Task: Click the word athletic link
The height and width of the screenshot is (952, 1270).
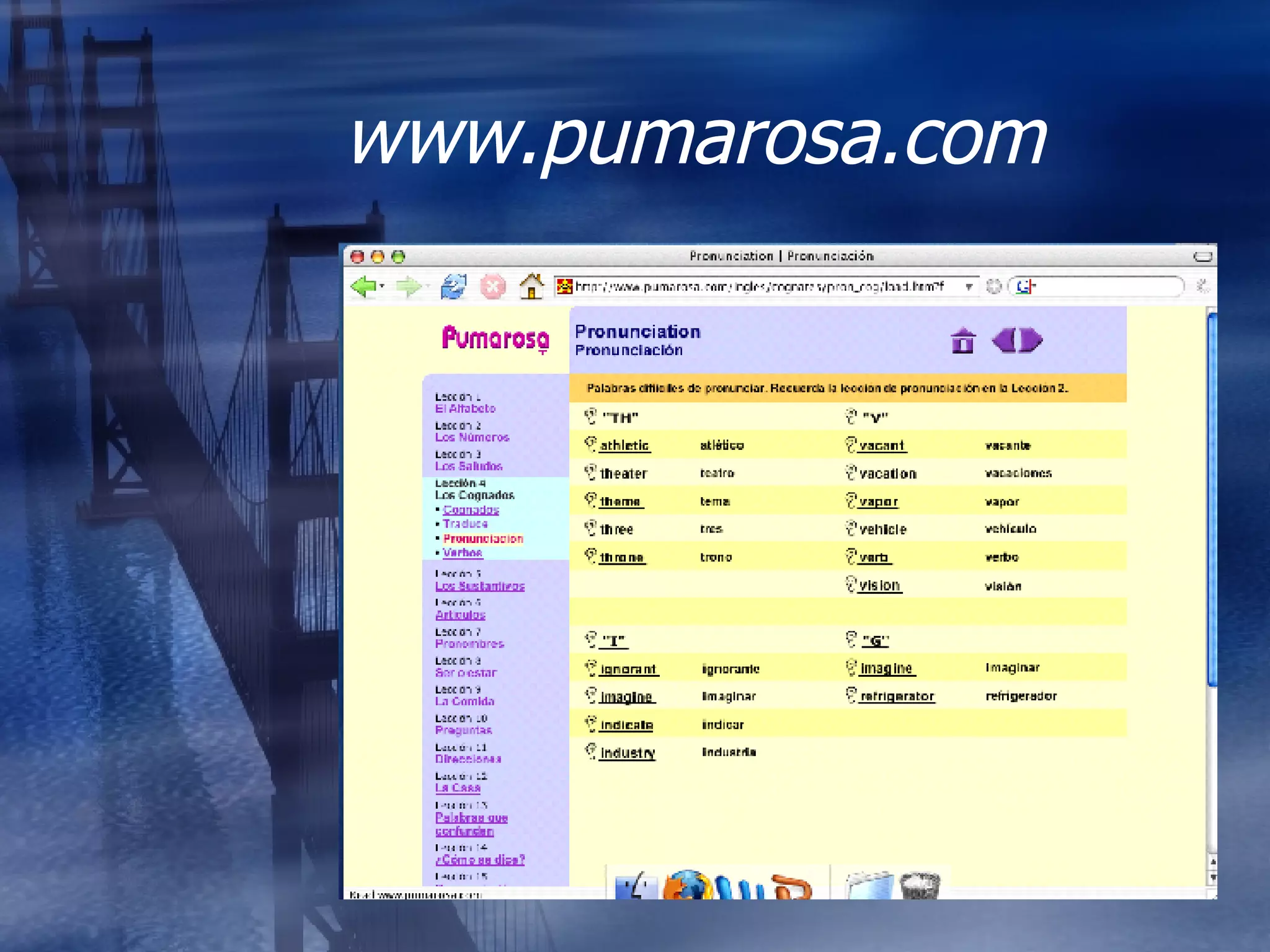Action: click(624, 445)
